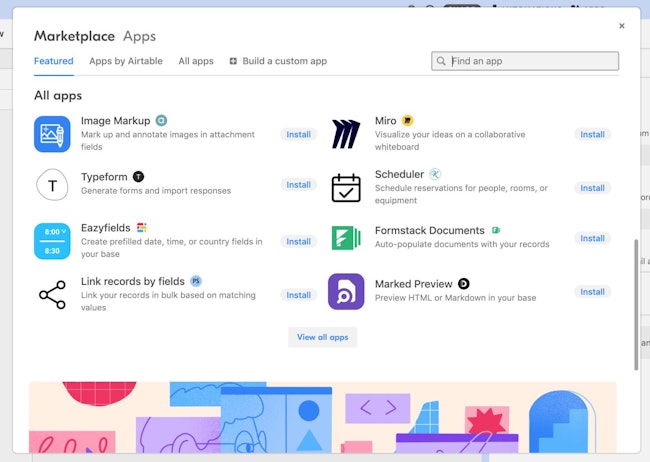Click the illustrated banner image

323,417
